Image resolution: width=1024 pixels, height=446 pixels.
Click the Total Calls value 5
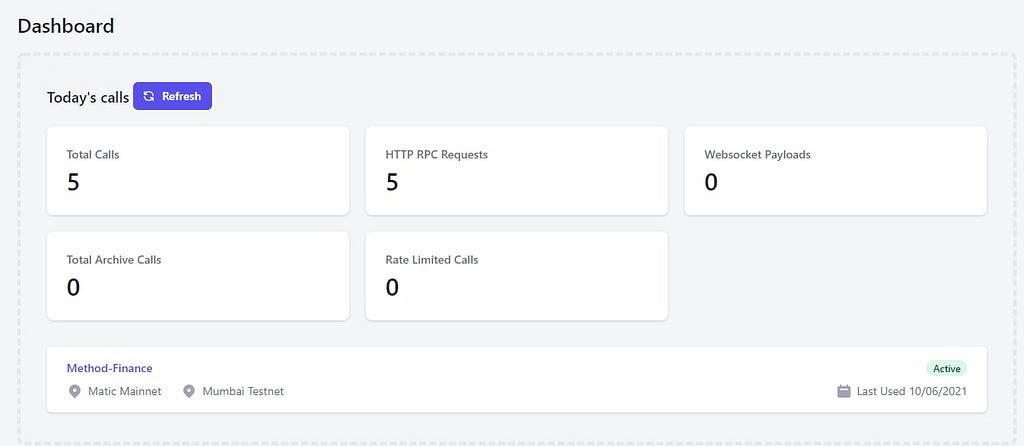[x=73, y=182]
